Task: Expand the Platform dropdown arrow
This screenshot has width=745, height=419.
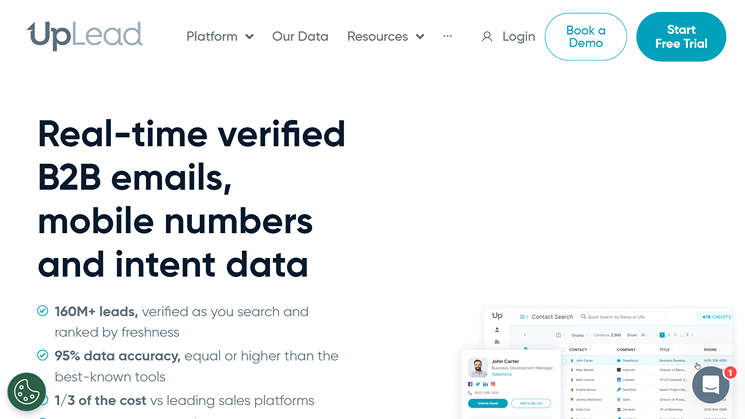Action: pos(249,37)
